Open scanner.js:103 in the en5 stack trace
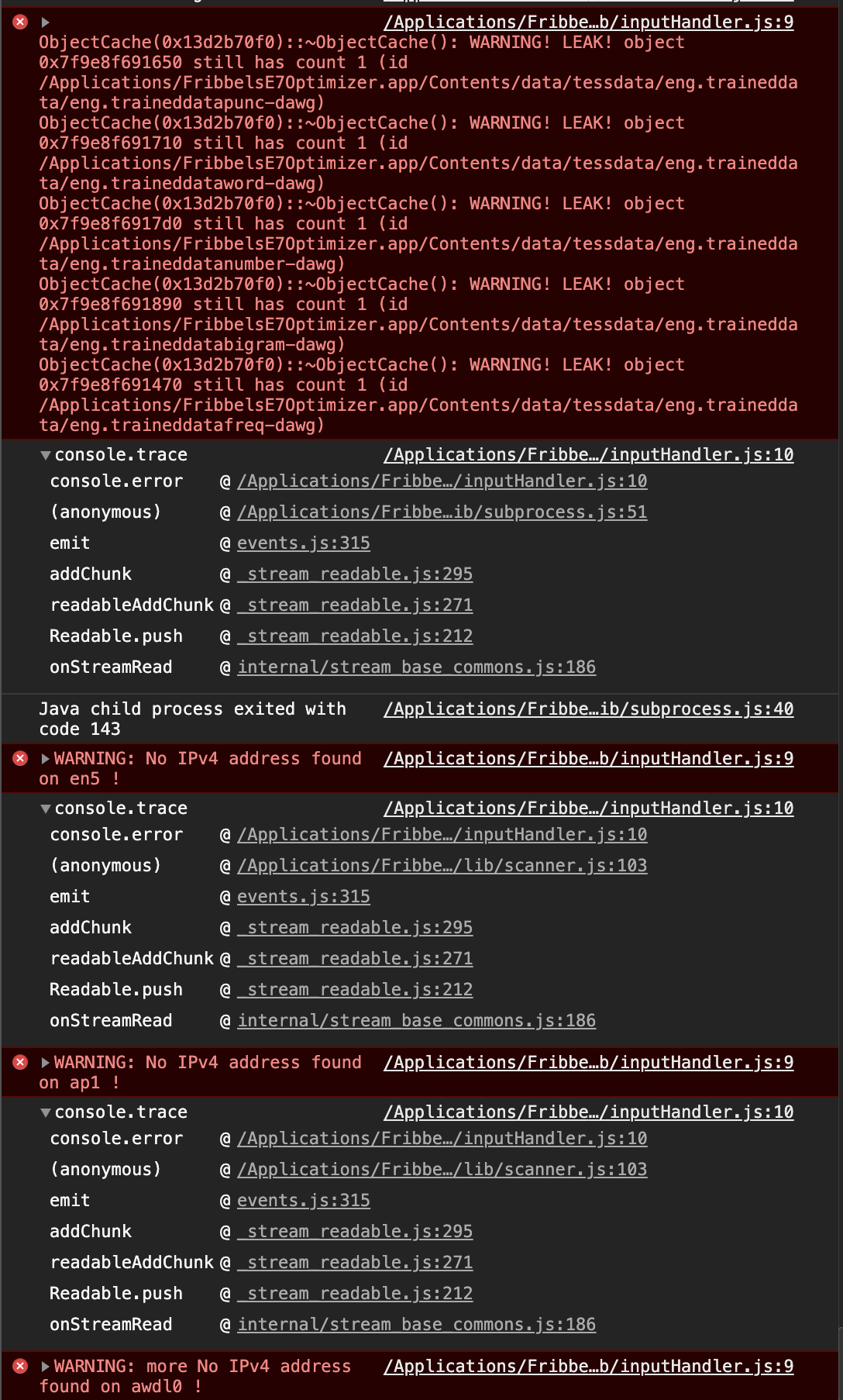Viewport: 843px width, 1400px height. pos(442,865)
